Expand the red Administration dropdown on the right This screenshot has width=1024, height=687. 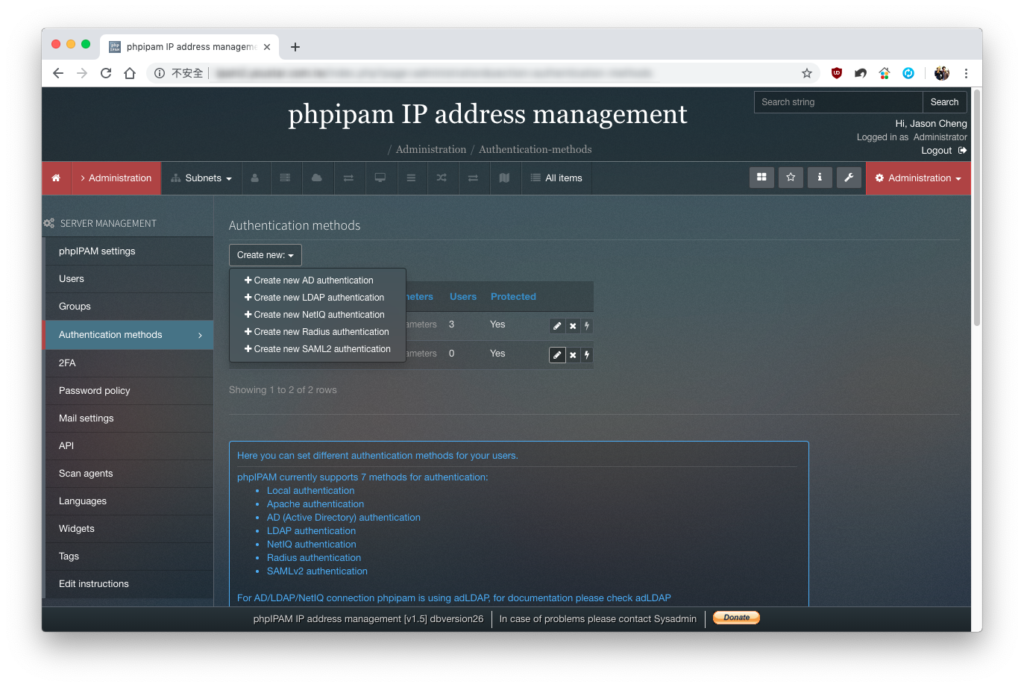(x=918, y=178)
